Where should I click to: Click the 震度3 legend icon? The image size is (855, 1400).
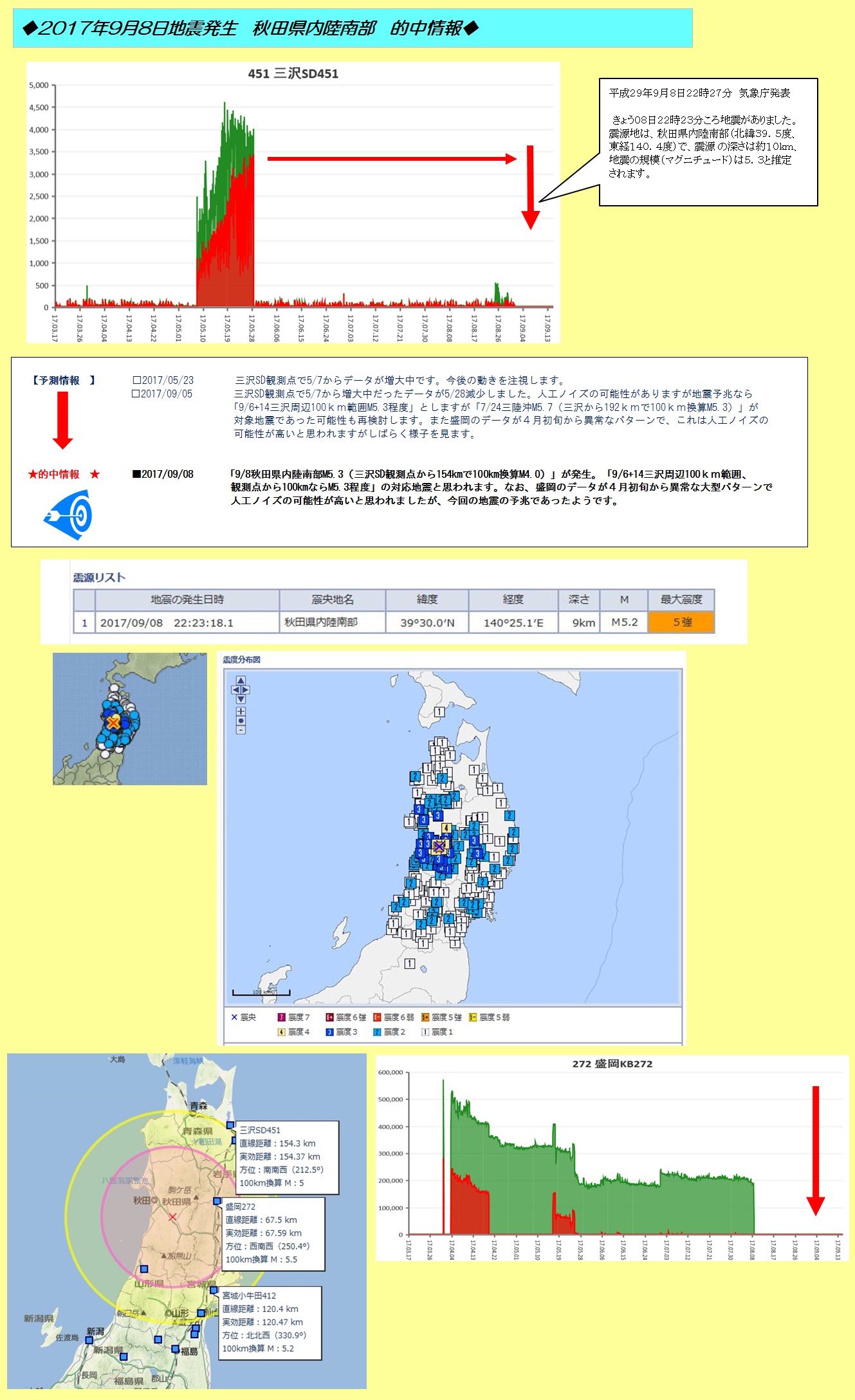tap(329, 1032)
